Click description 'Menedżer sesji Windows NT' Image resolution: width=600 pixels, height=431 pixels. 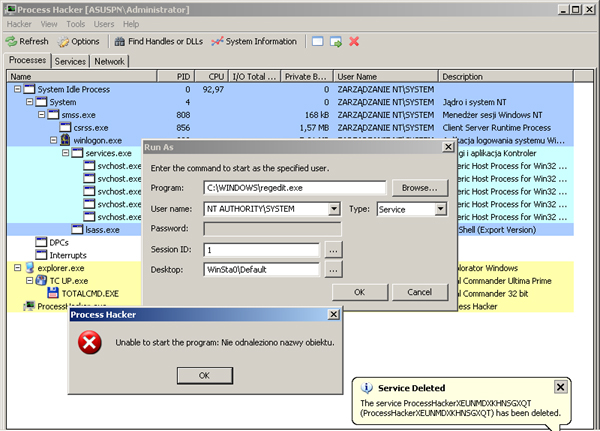pyautogui.click(x=492, y=115)
